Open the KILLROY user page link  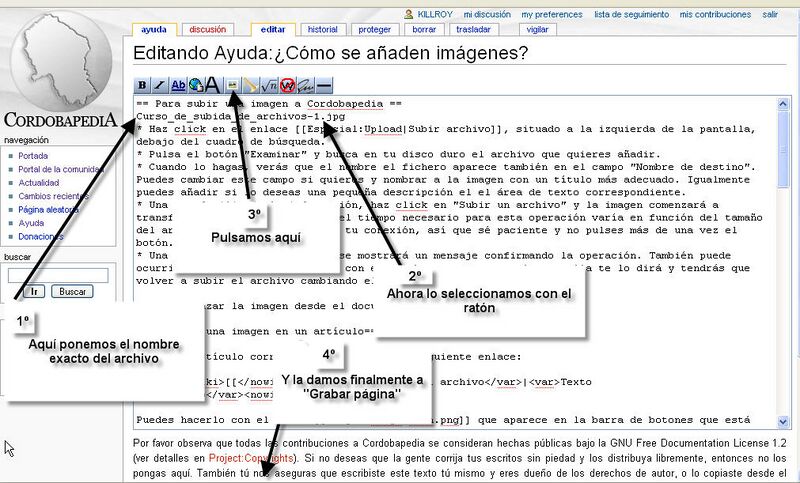click(435, 15)
